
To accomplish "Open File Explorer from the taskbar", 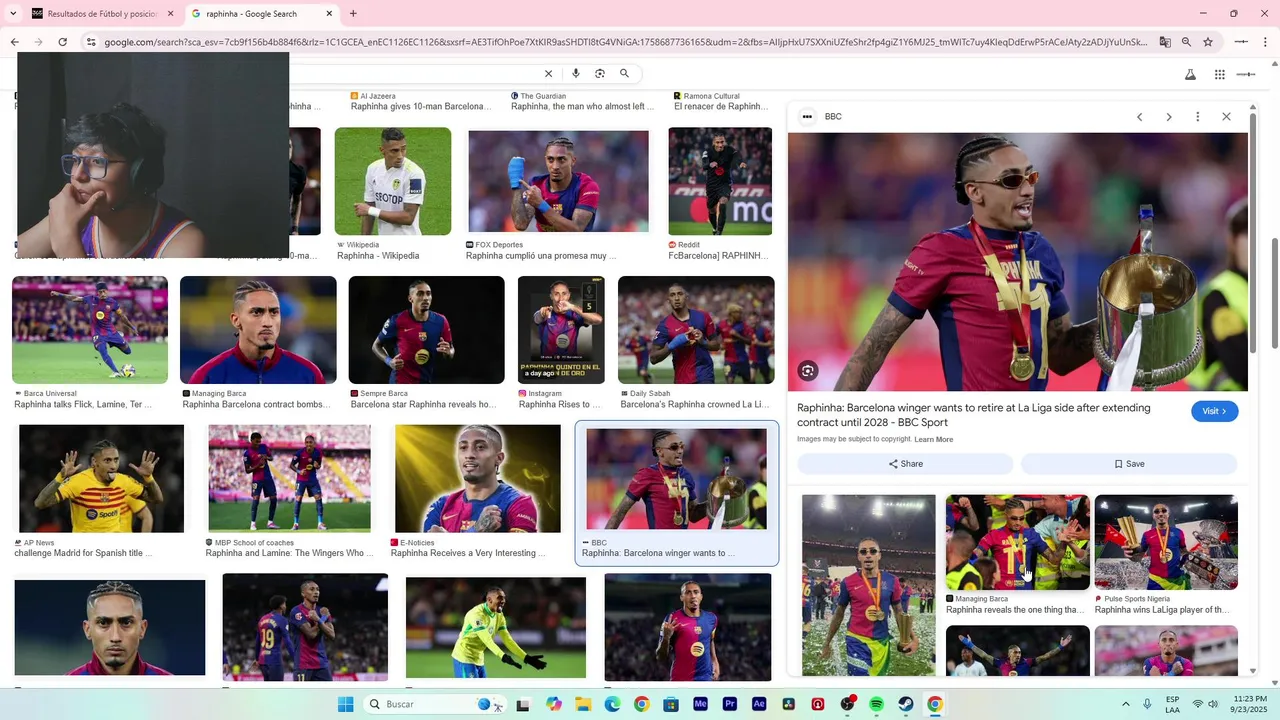I will [x=583, y=704].
